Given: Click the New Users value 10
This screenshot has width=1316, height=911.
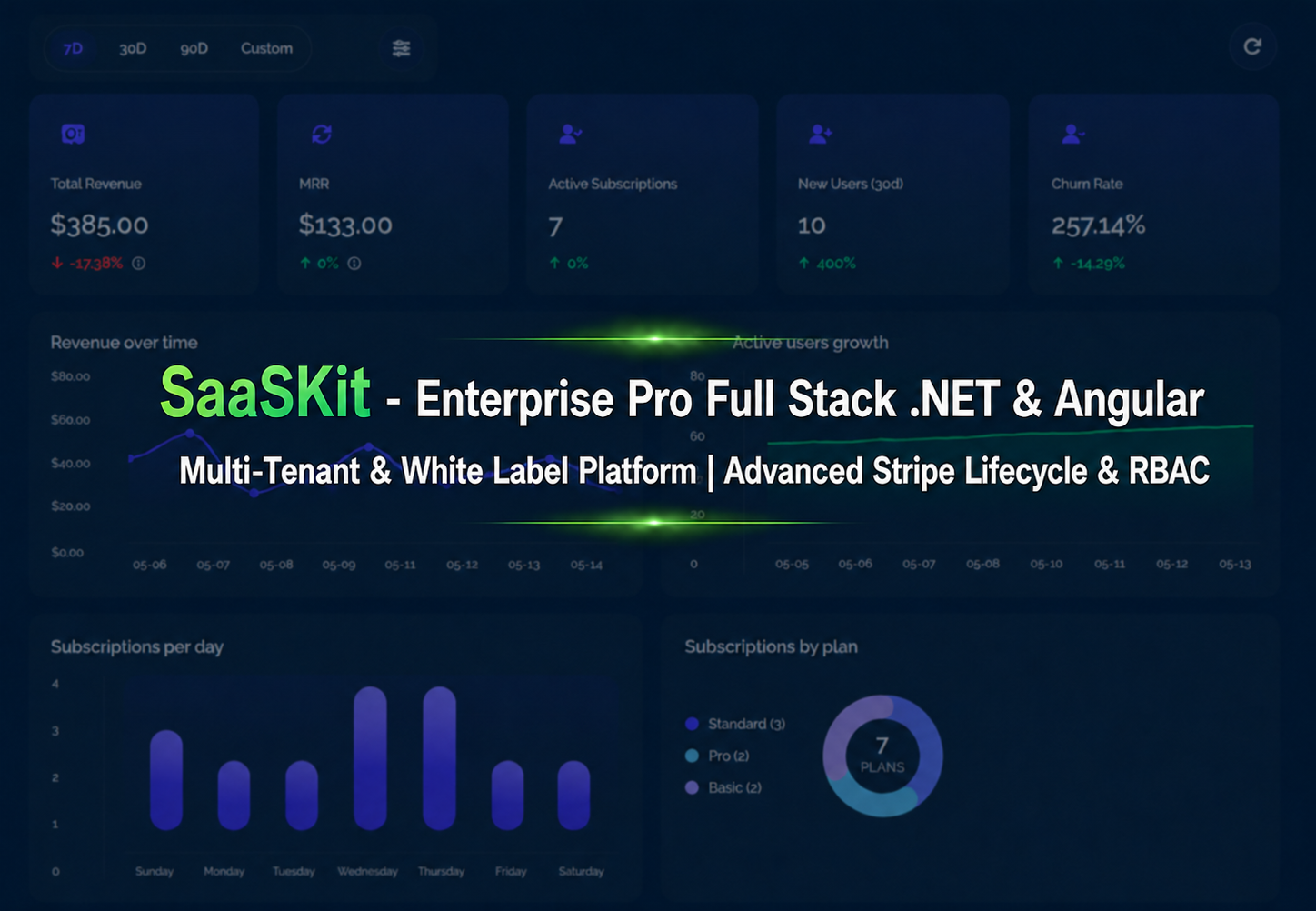Looking at the screenshot, I should pos(812,225).
